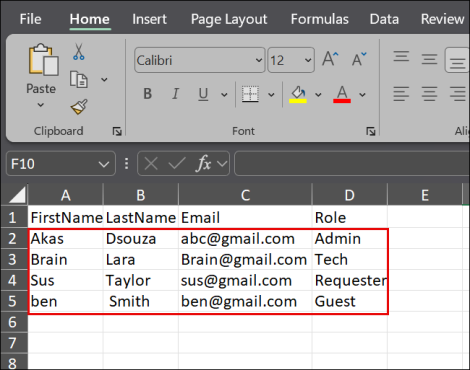Select the Role header cell
The width and height of the screenshot is (470, 370).
click(x=350, y=217)
